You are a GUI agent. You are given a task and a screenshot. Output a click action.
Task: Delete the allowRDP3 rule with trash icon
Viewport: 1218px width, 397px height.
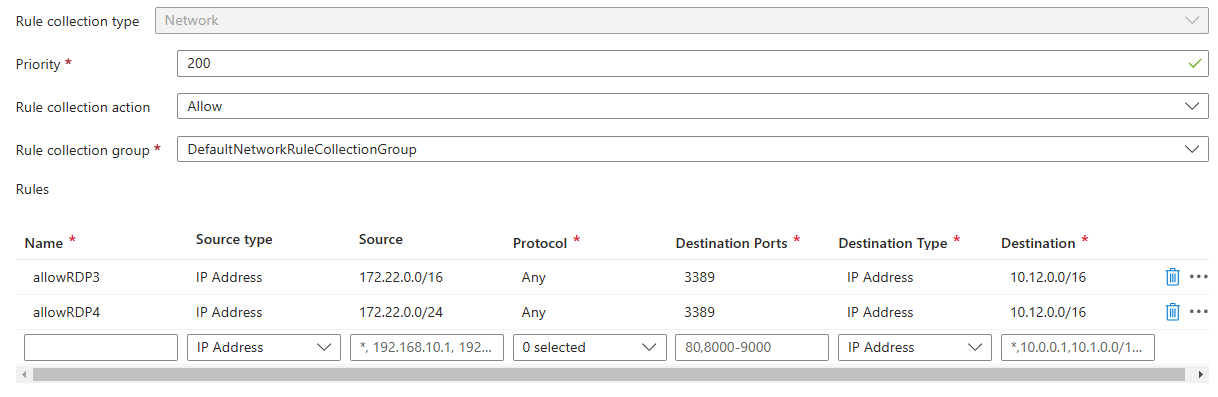[1173, 277]
